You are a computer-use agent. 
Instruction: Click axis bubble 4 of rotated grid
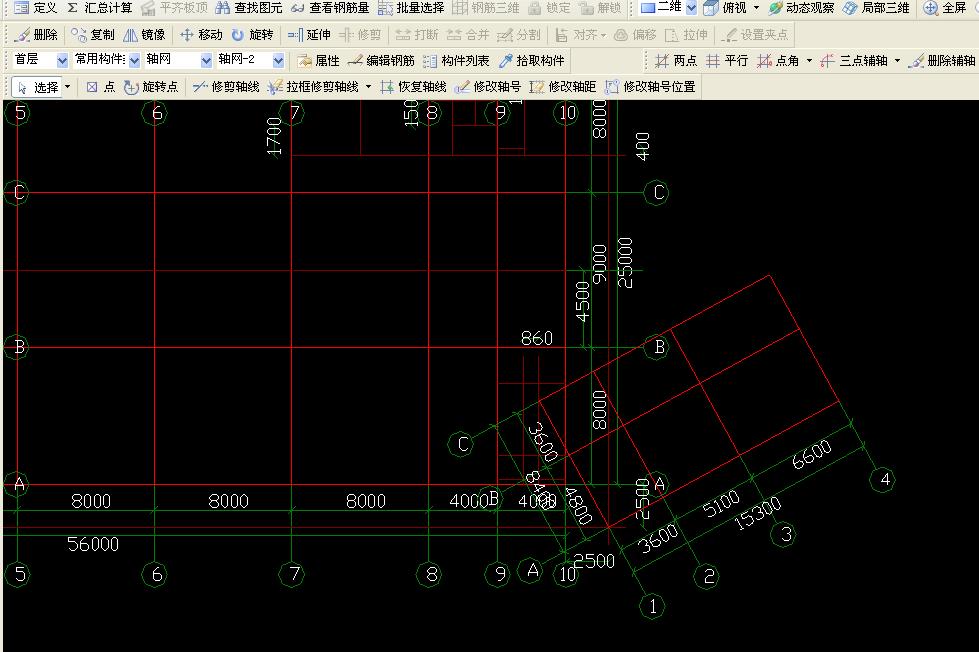point(884,479)
